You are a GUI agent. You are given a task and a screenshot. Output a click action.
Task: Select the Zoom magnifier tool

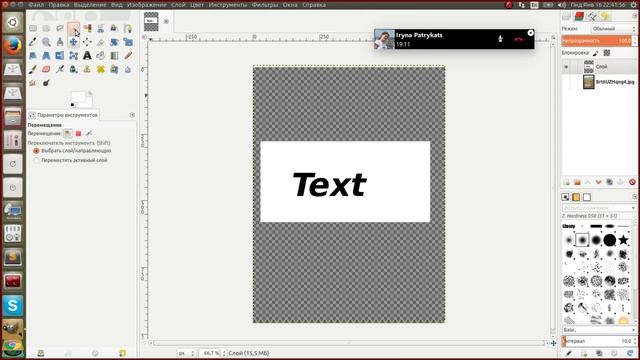(46, 42)
